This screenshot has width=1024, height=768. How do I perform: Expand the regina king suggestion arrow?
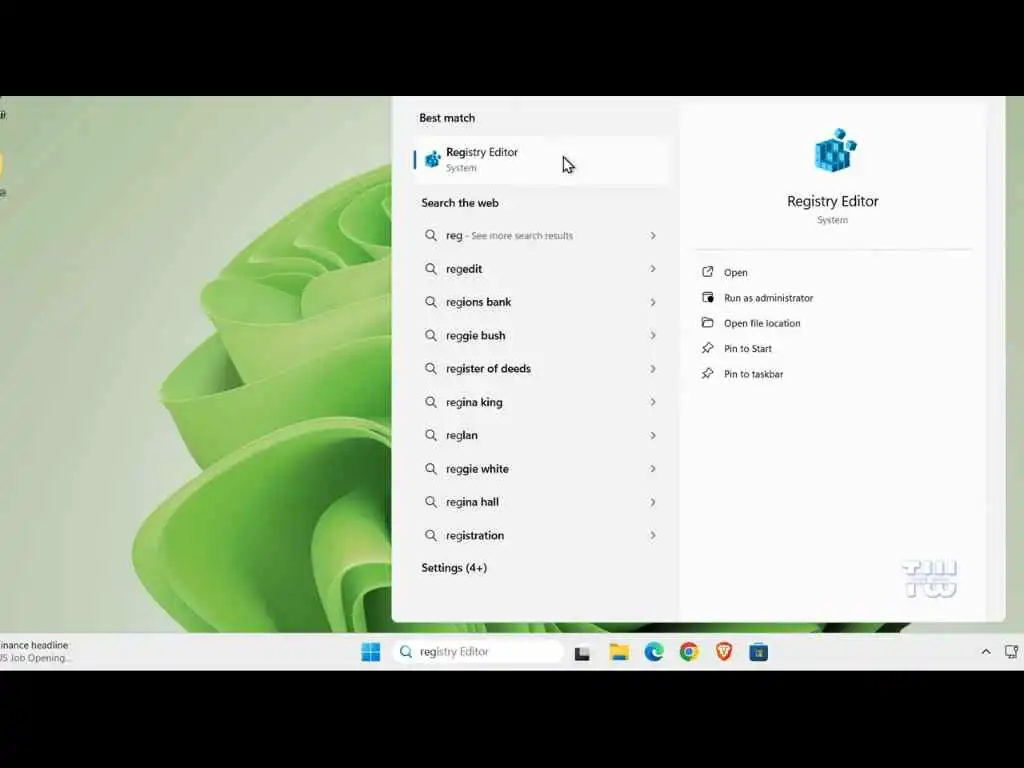652,402
